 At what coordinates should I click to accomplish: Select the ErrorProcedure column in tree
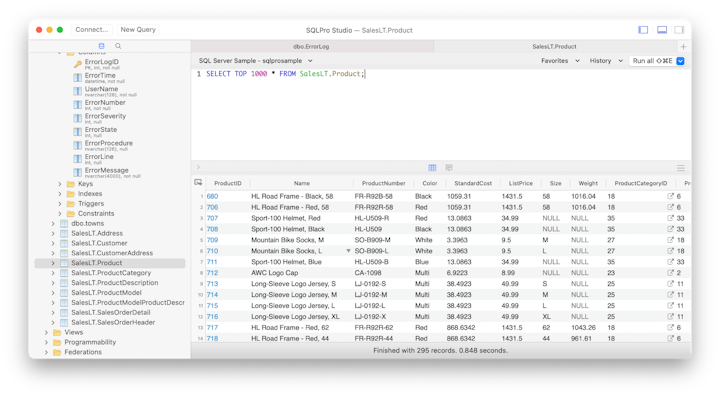click(x=109, y=145)
